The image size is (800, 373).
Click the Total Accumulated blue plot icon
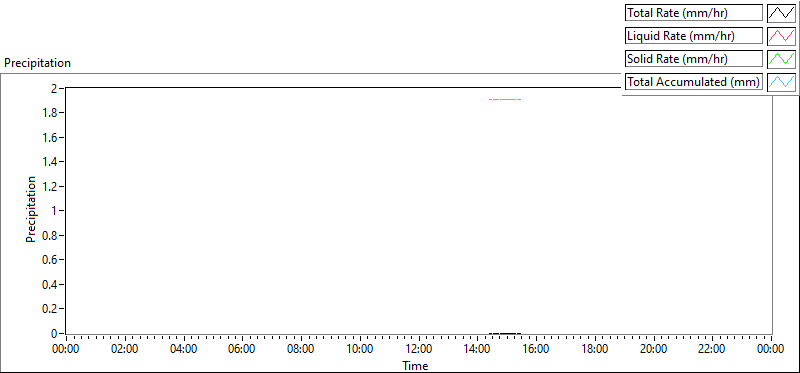781,82
